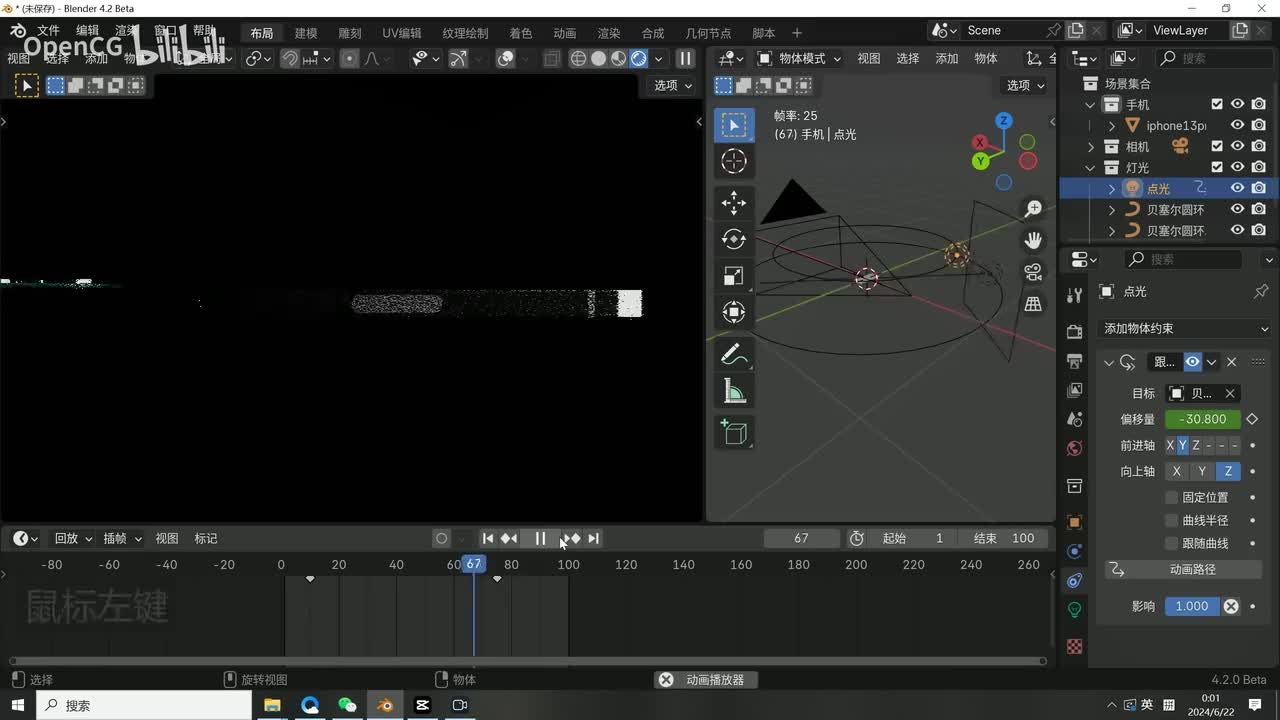Choose the Measure tool
Image resolution: width=1280 pixels, height=720 pixels.
pos(734,392)
